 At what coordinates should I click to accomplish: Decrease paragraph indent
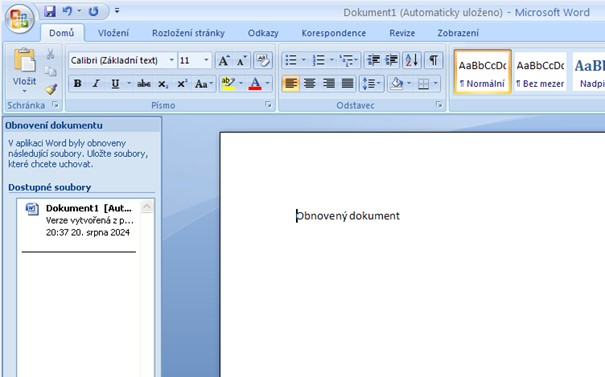point(373,61)
